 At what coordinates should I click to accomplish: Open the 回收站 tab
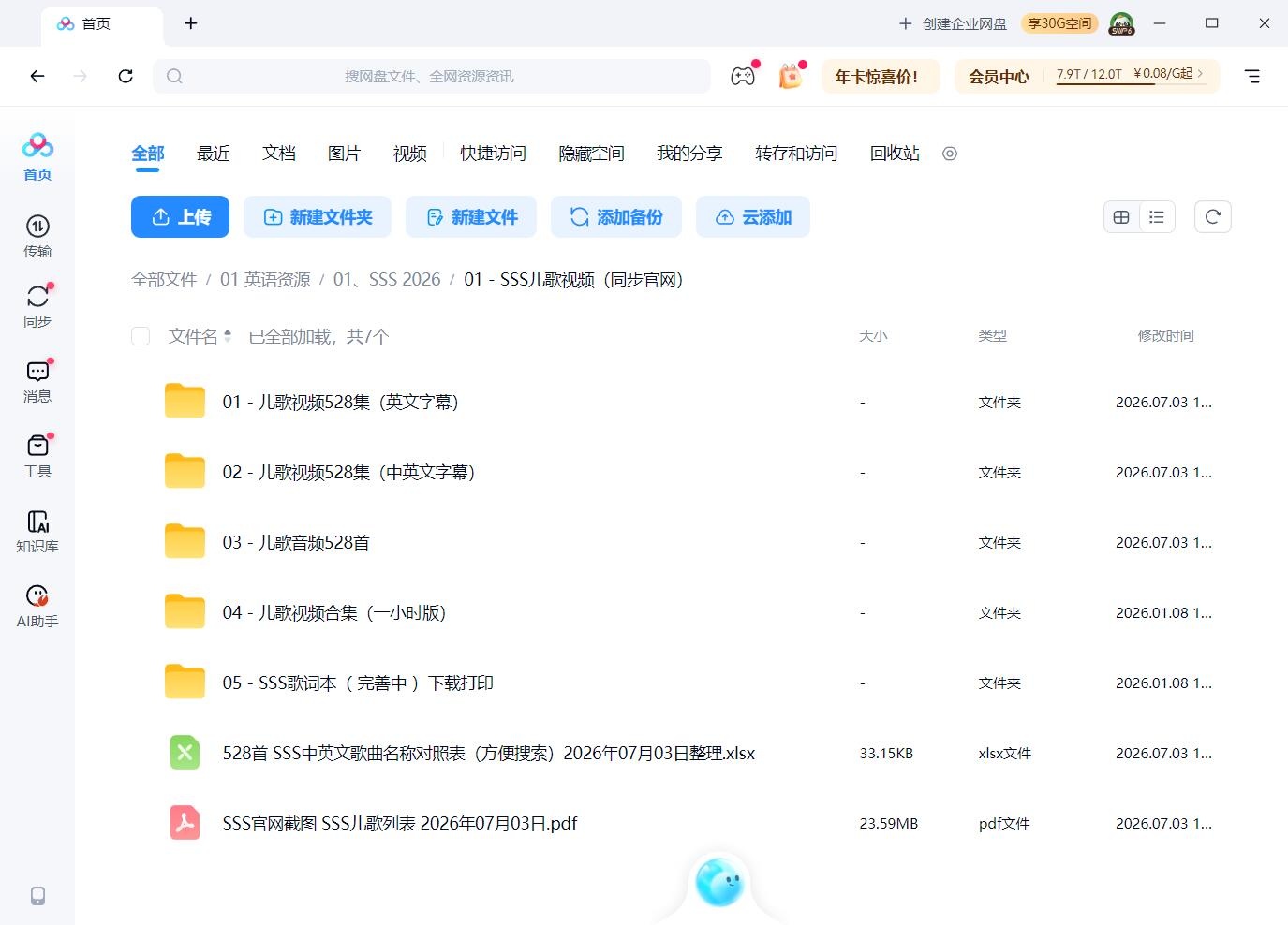895,154
